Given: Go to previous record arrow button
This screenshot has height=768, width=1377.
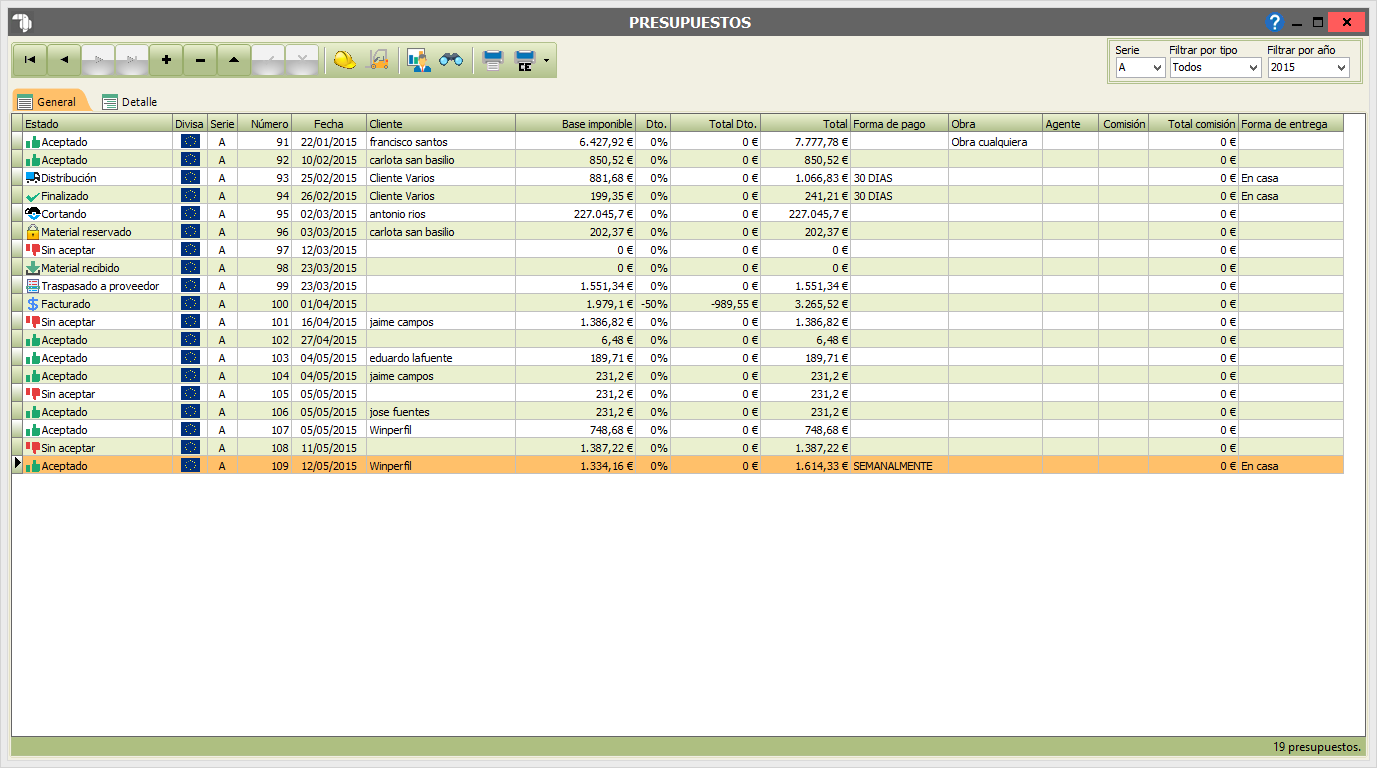Looking at the screenshot, I should pyautogui.click(x=64, y=60).
